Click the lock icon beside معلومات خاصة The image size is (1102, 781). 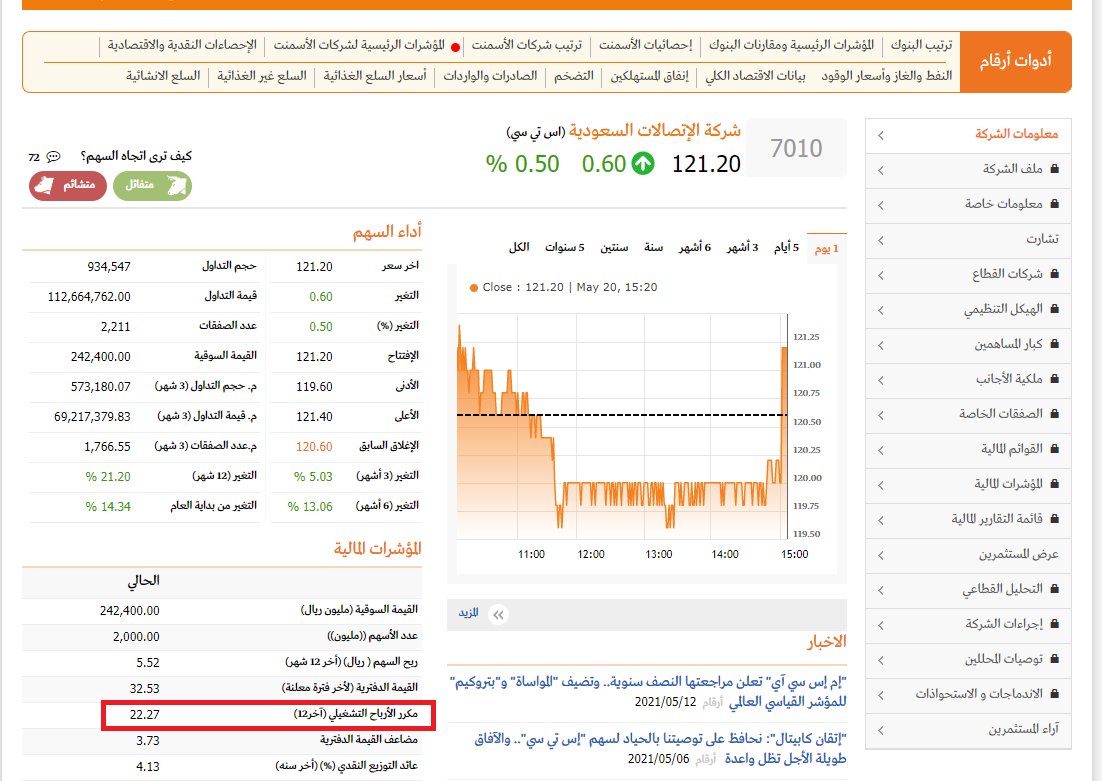[x=1054, y=204]
